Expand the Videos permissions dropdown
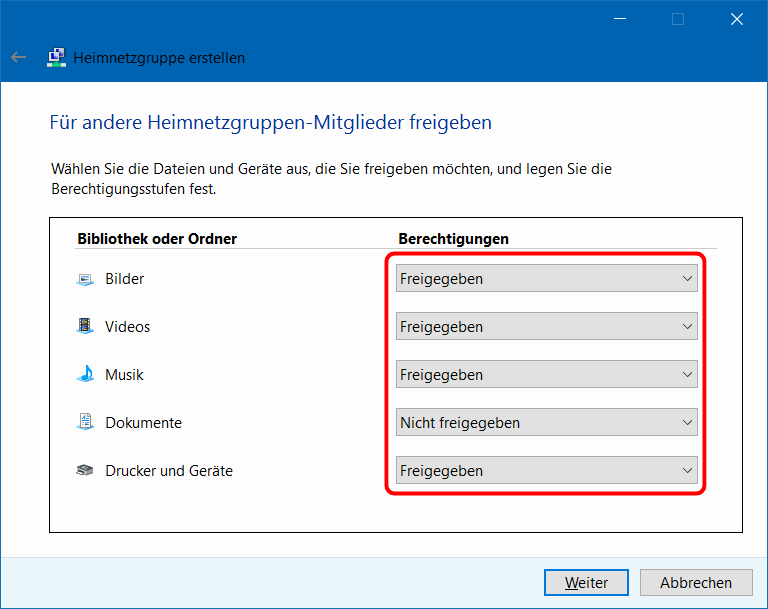This screenshot has height=609, width=768. click(546, 327)
